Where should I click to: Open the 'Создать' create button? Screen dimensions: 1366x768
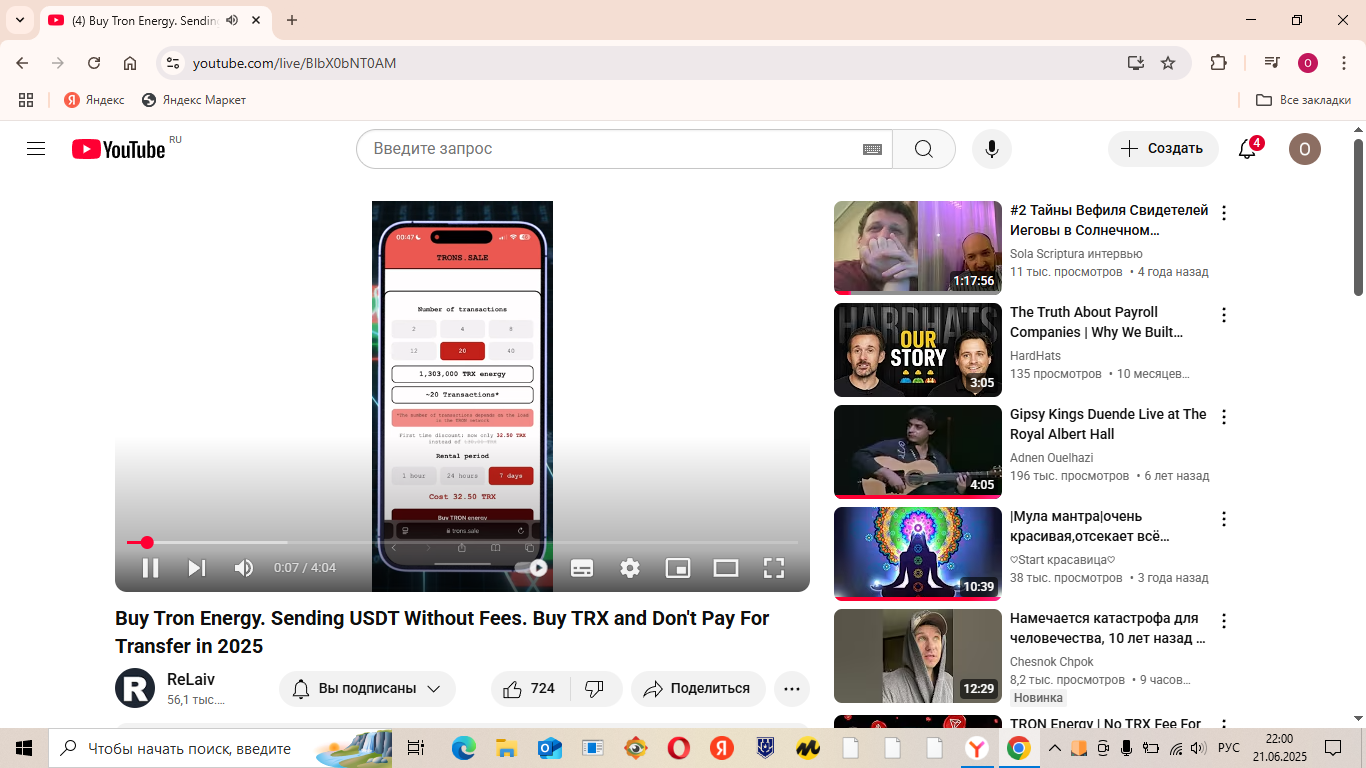[1163, 149]
